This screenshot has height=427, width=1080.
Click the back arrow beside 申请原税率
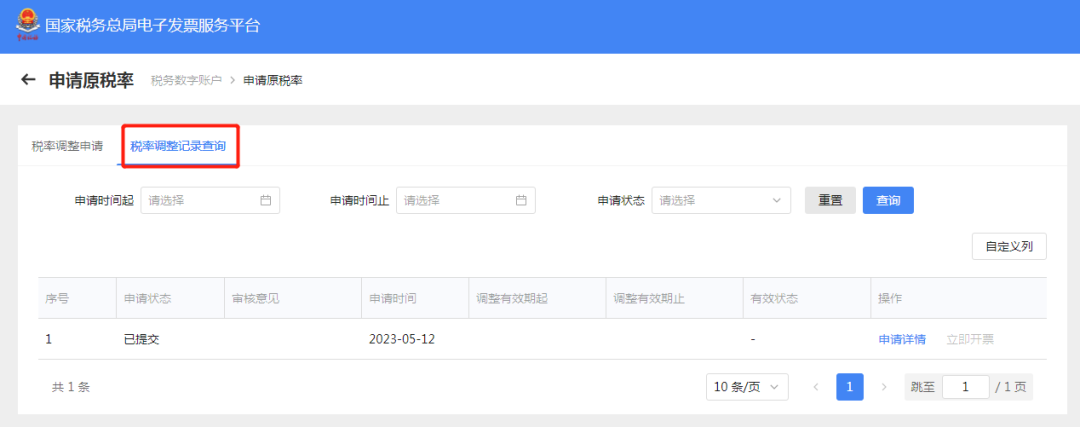click(x=28, y=80)
